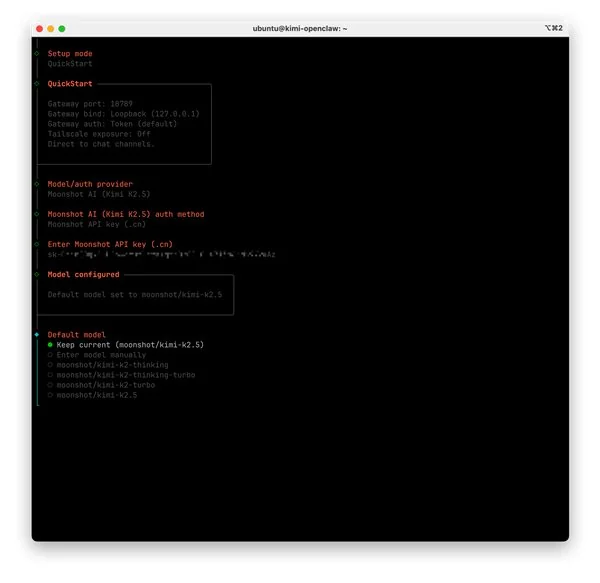Click the Enter Moonshot API key (.cn) heading
The height and width of the screenshot is (583, 600).
[110, 244]
